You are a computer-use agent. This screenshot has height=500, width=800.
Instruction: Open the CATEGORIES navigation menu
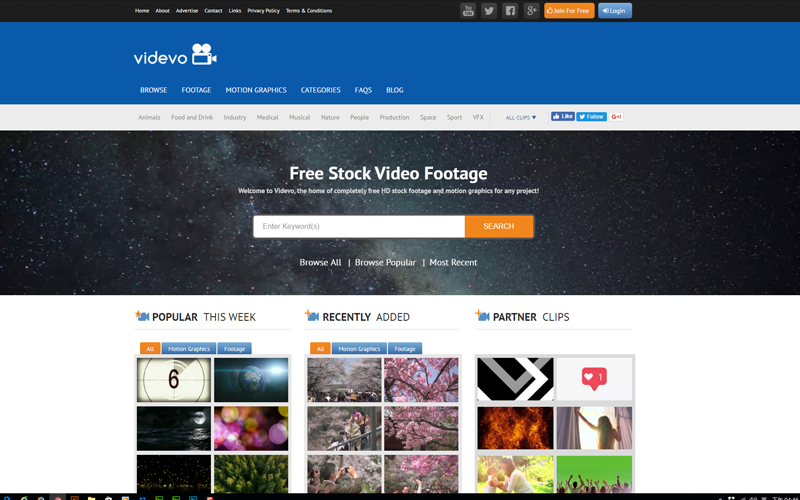click(321, 90)
